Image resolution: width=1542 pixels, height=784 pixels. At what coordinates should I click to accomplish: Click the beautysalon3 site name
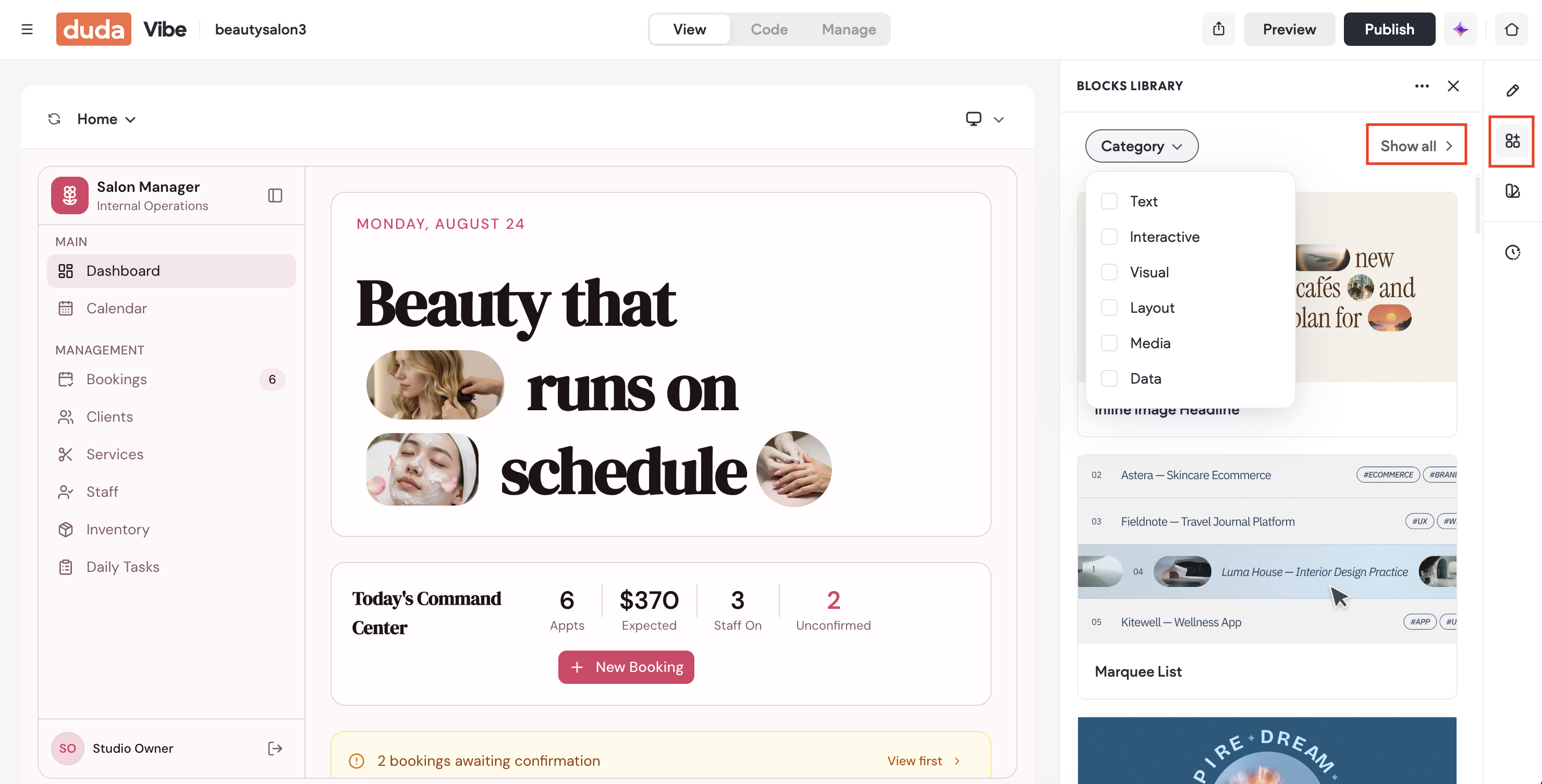pos(261,29)
